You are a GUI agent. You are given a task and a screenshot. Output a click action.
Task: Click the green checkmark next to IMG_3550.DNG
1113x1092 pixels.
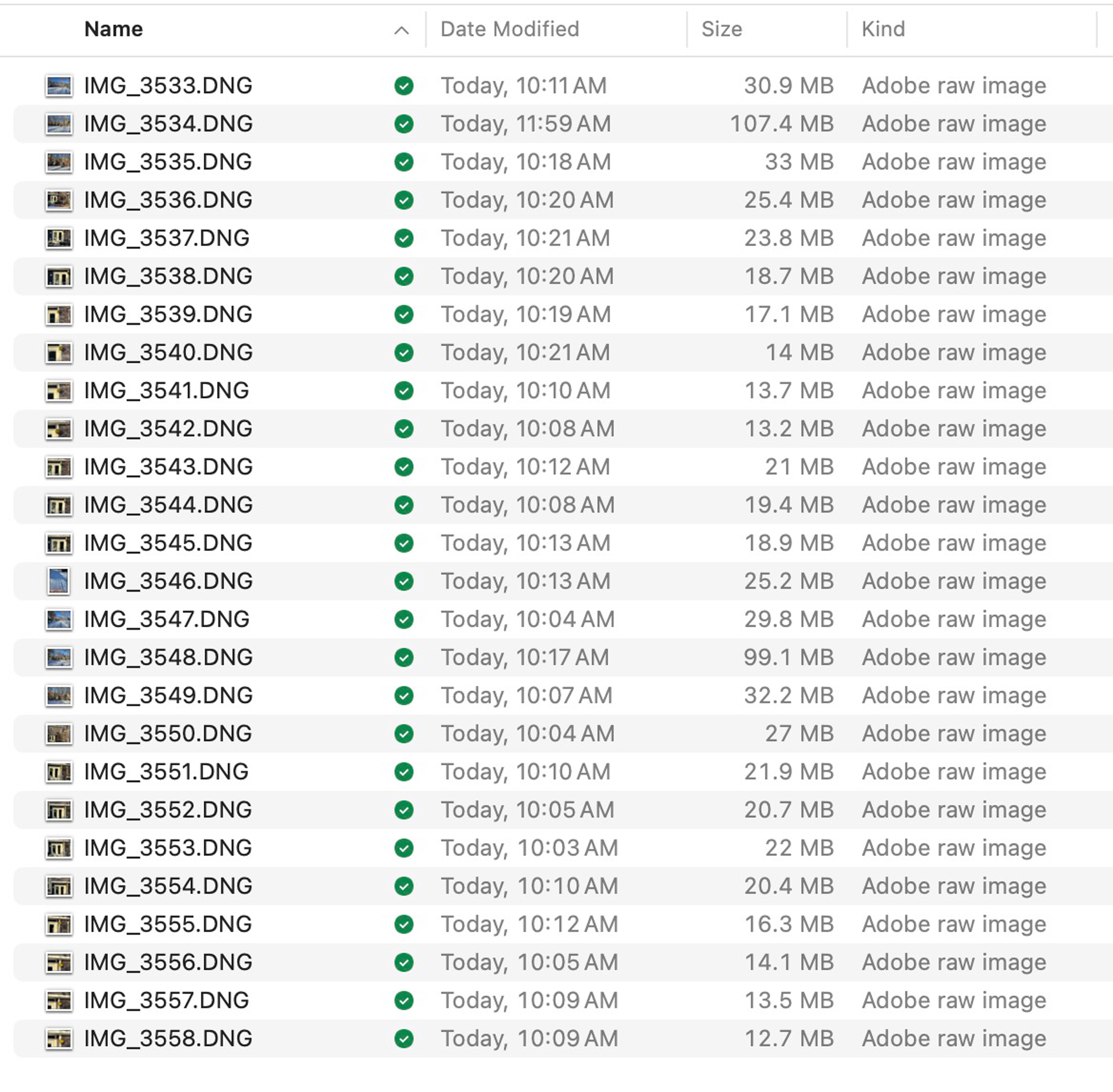click(404, 734)
